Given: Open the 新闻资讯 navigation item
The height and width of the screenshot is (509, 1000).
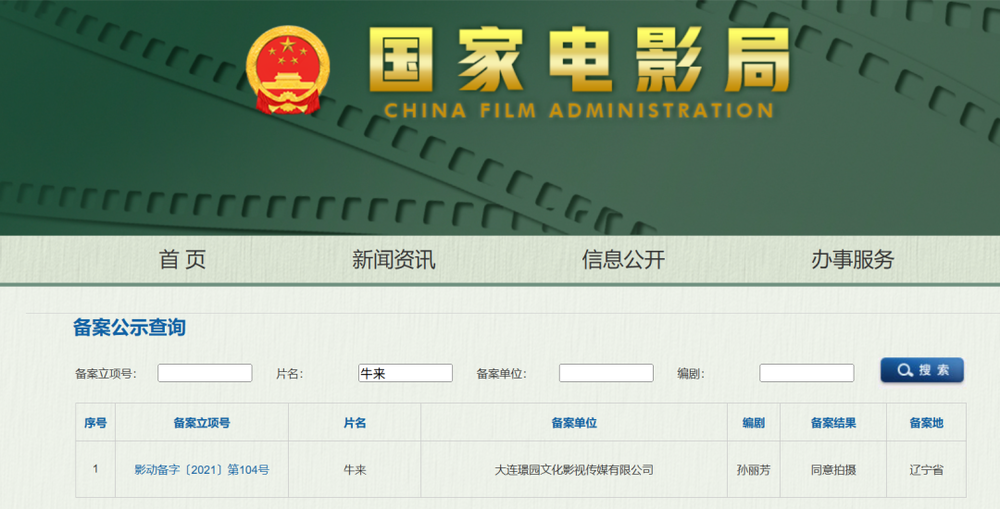Looking at the screenshot, I should point(393,260).
